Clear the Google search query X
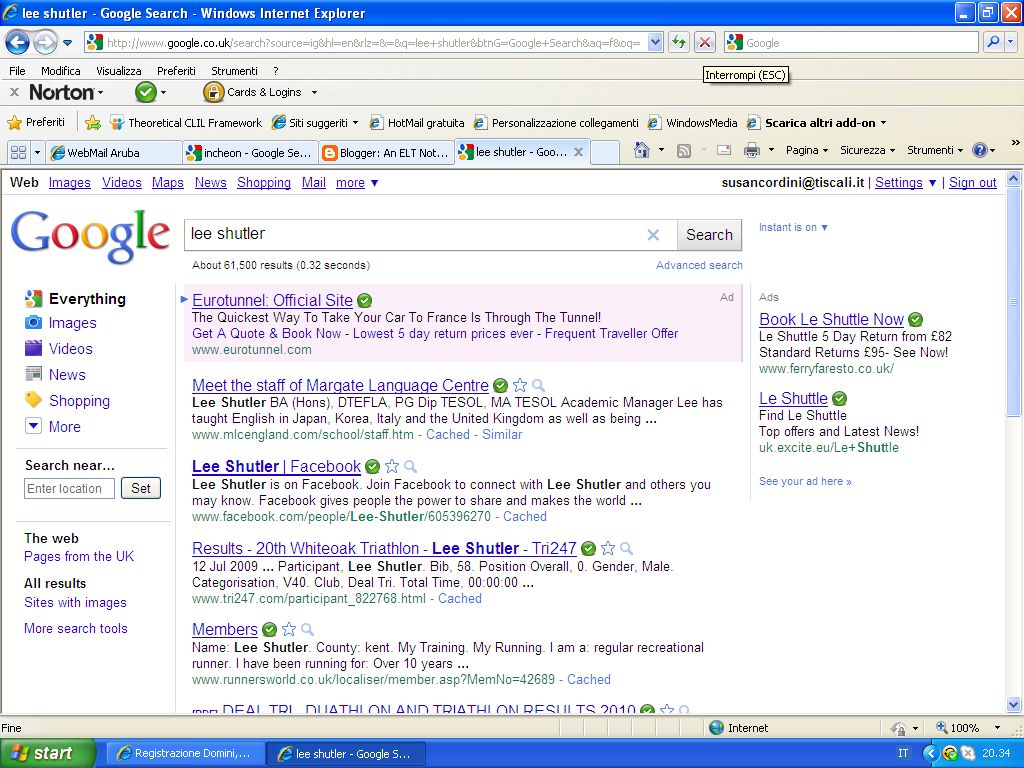This screenshot has width=1024, height=768. point(653,234)
